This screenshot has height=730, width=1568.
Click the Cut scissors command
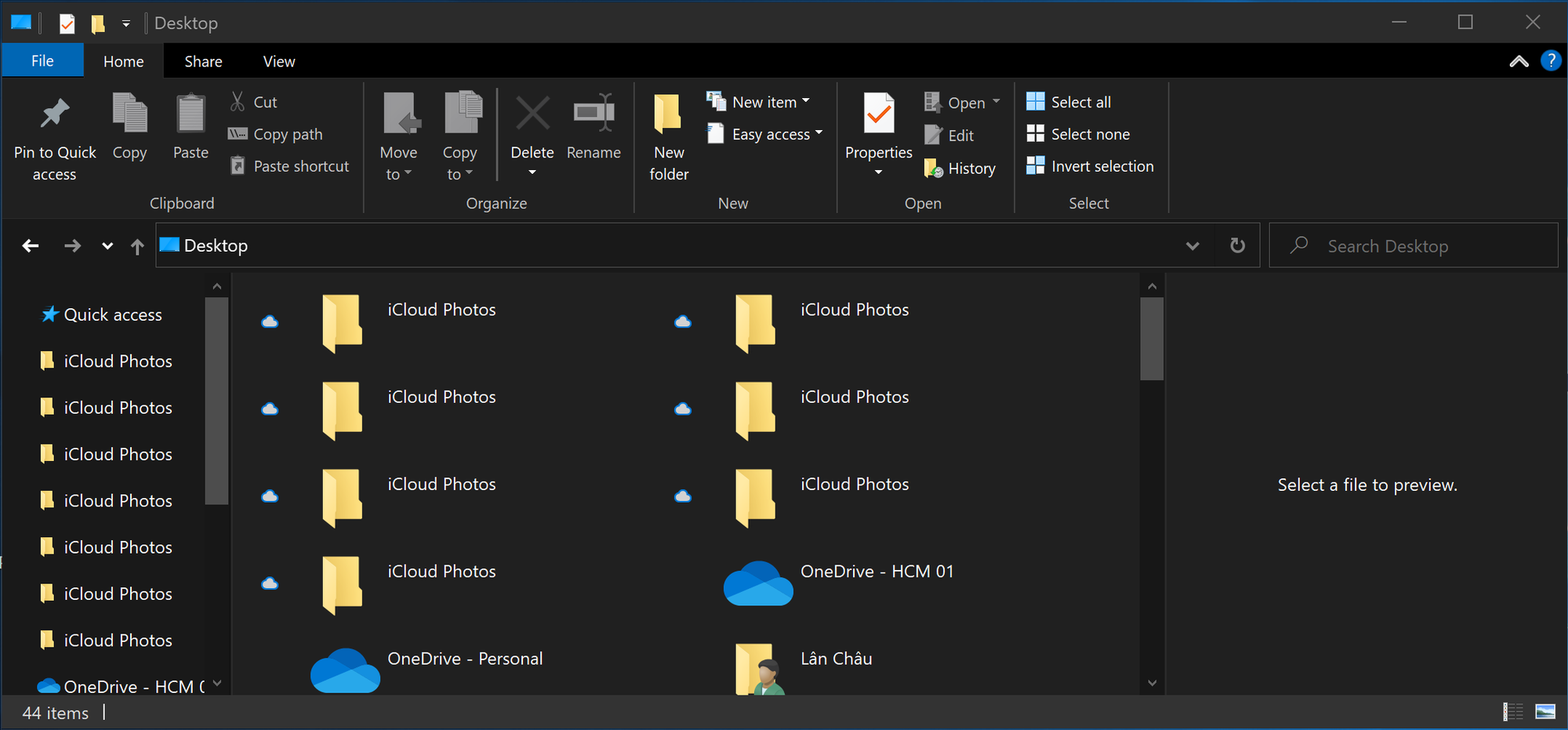[x=253, y=102]
